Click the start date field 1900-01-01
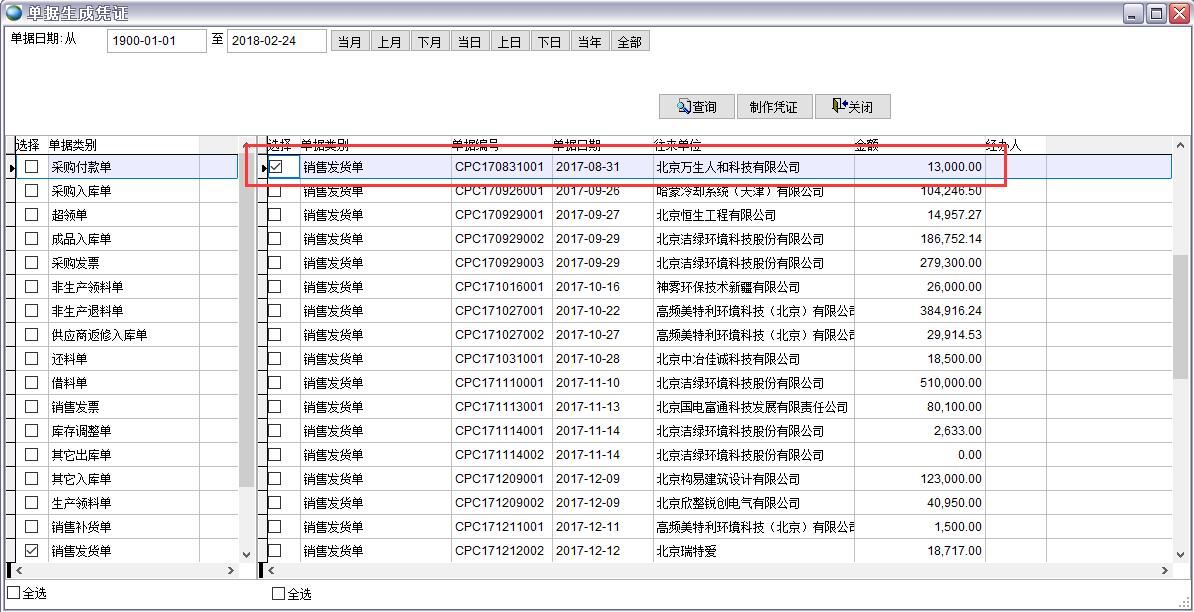1194x612 pixels. (x=155, y=41)
